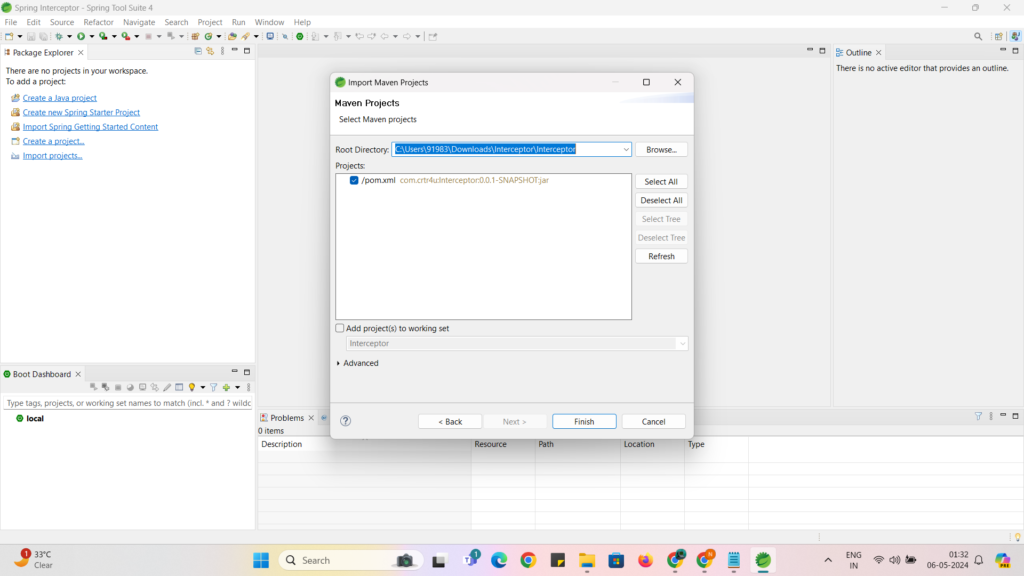Click the help question mark in dialog

(x=345, y=421)
